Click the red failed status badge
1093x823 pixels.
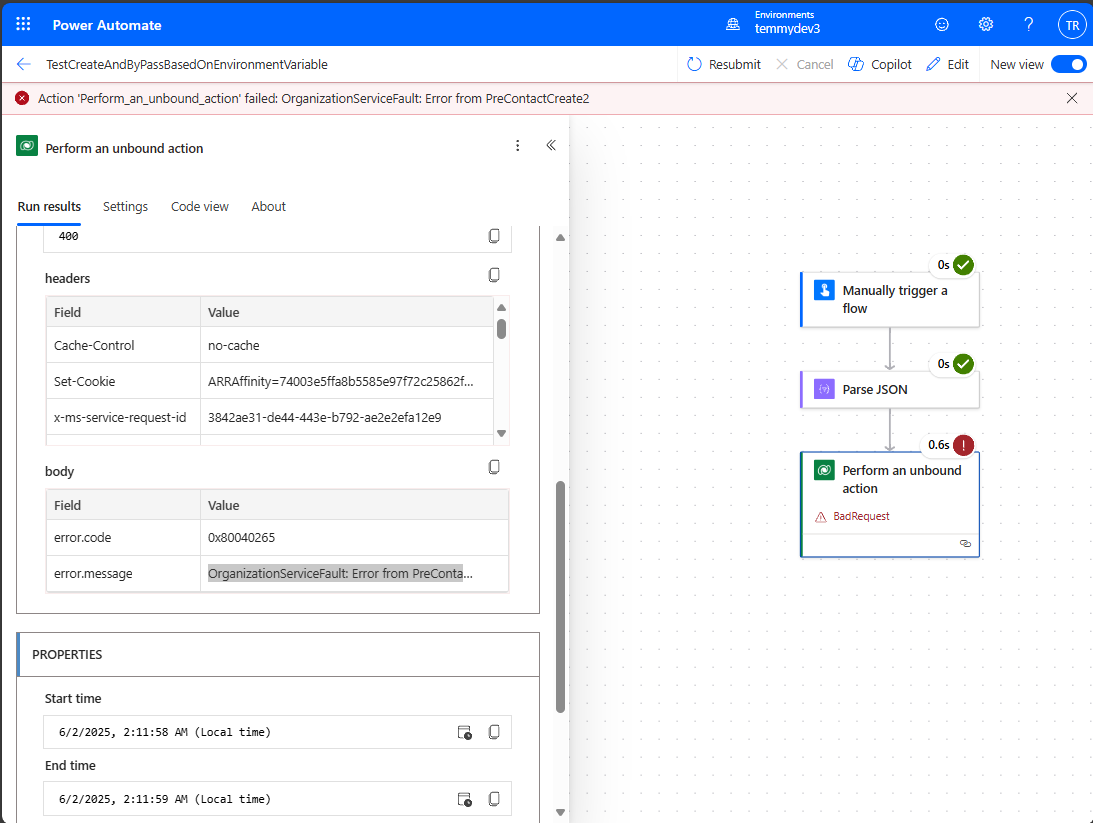[x=963, y=445]
